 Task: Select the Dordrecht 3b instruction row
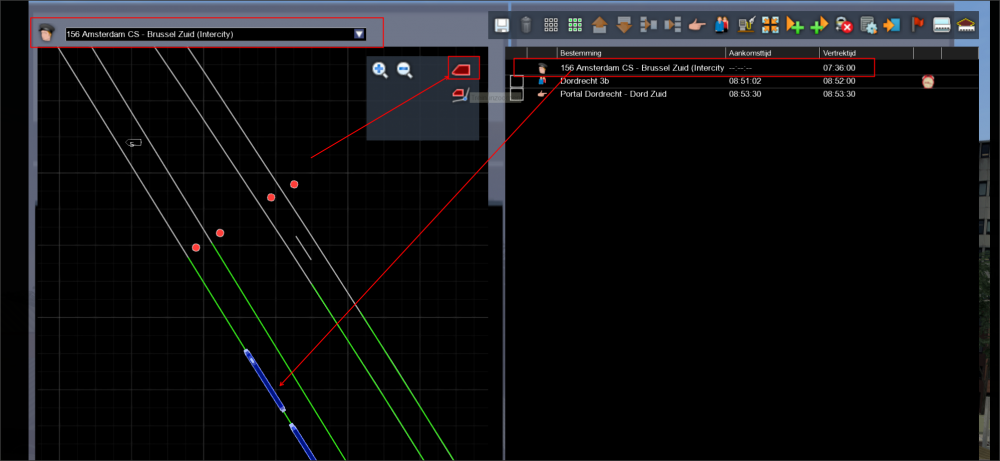tap(640, 81)
